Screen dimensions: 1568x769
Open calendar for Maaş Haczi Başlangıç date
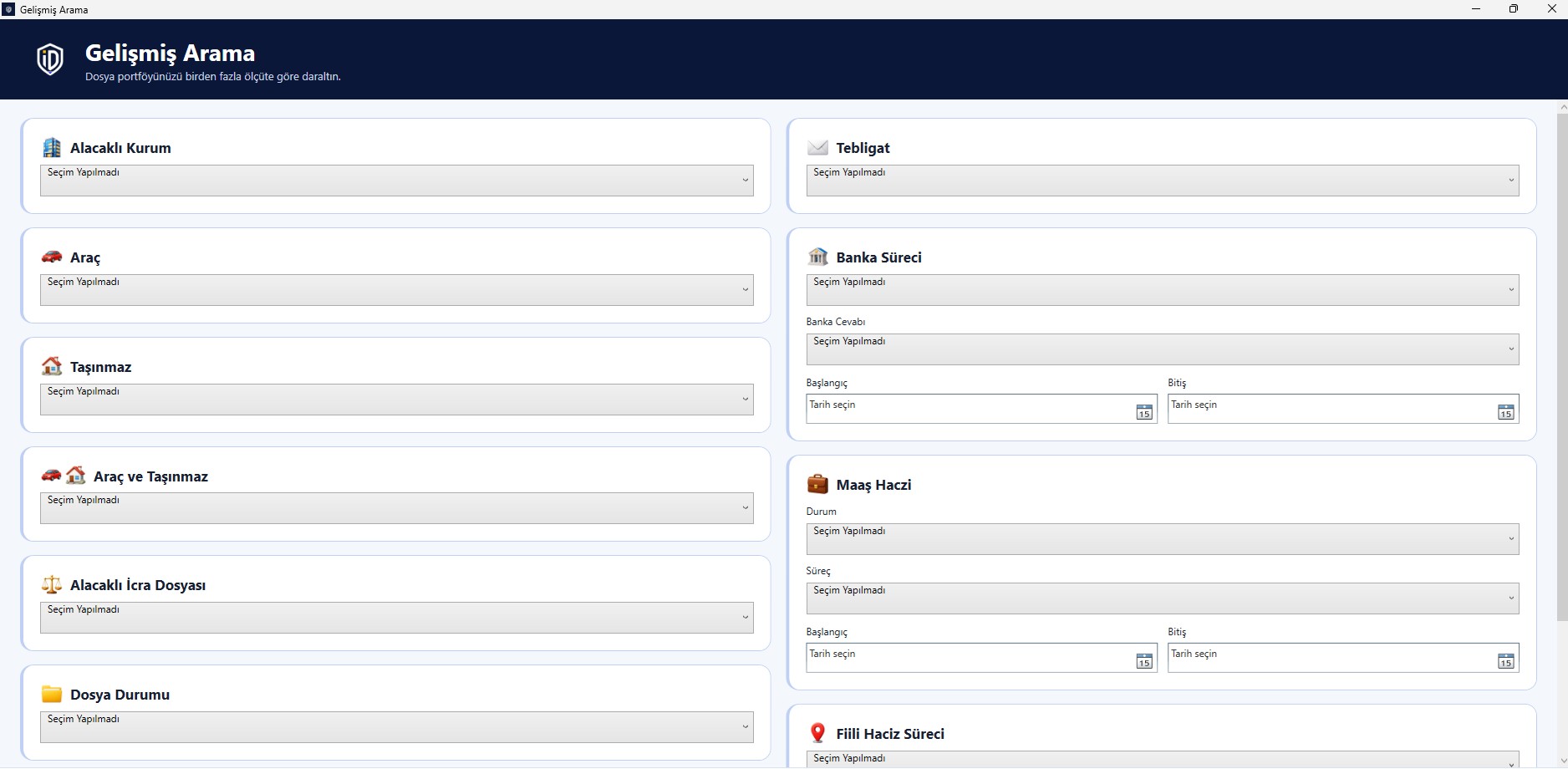click(1144, 660)
